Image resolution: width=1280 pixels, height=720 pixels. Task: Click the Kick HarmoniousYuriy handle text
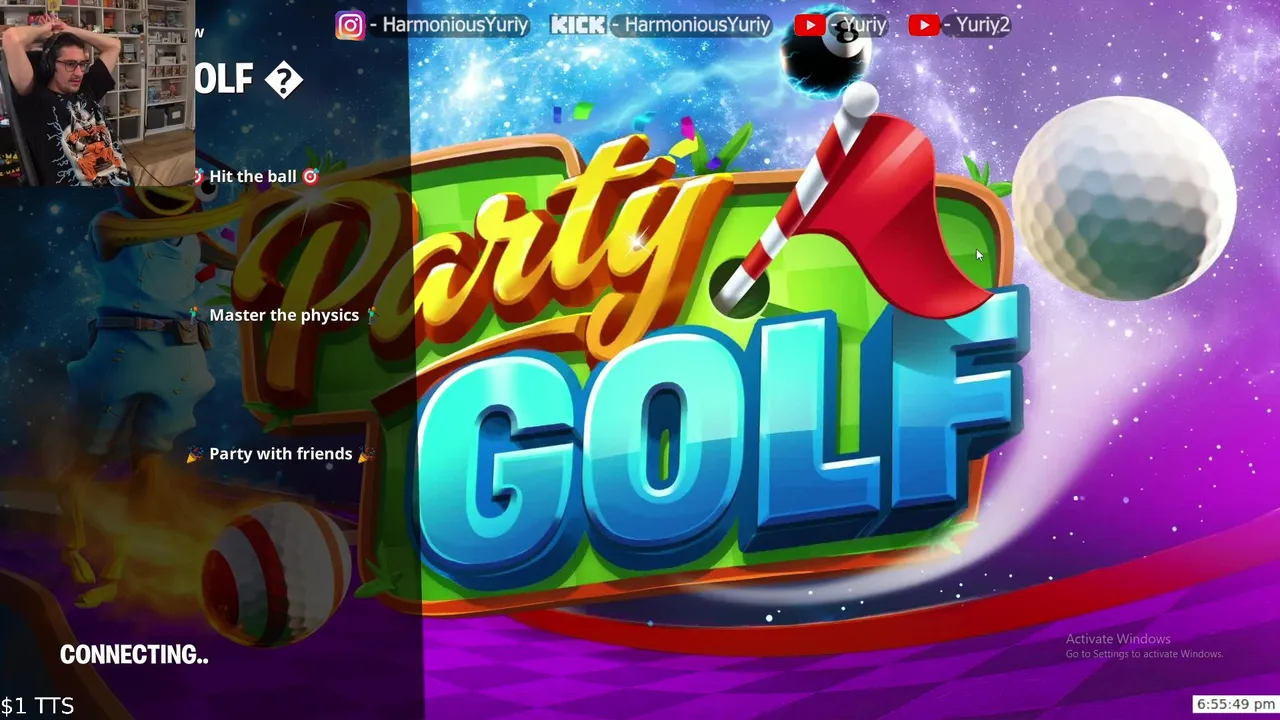[x=698, y=25]
